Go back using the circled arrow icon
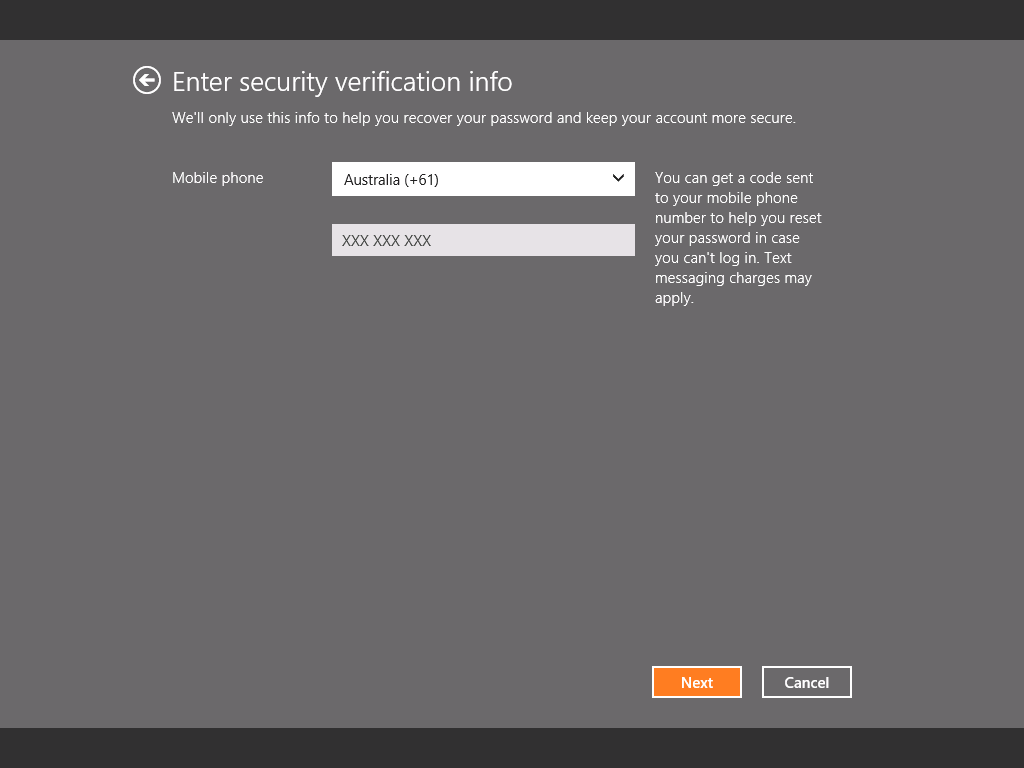1024x768 pixels. tap(147, 81)
